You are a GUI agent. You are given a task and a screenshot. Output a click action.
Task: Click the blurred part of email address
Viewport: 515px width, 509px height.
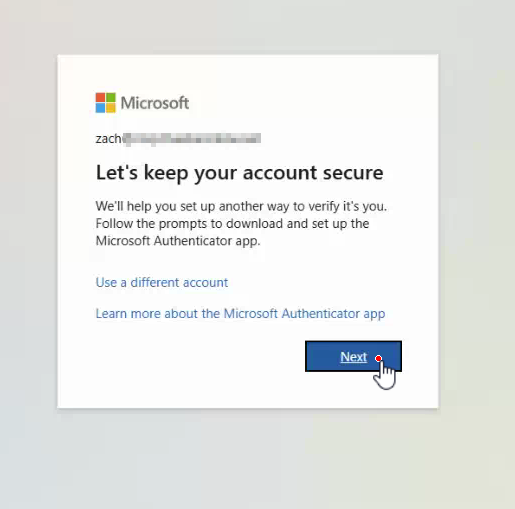click(192, 138)
